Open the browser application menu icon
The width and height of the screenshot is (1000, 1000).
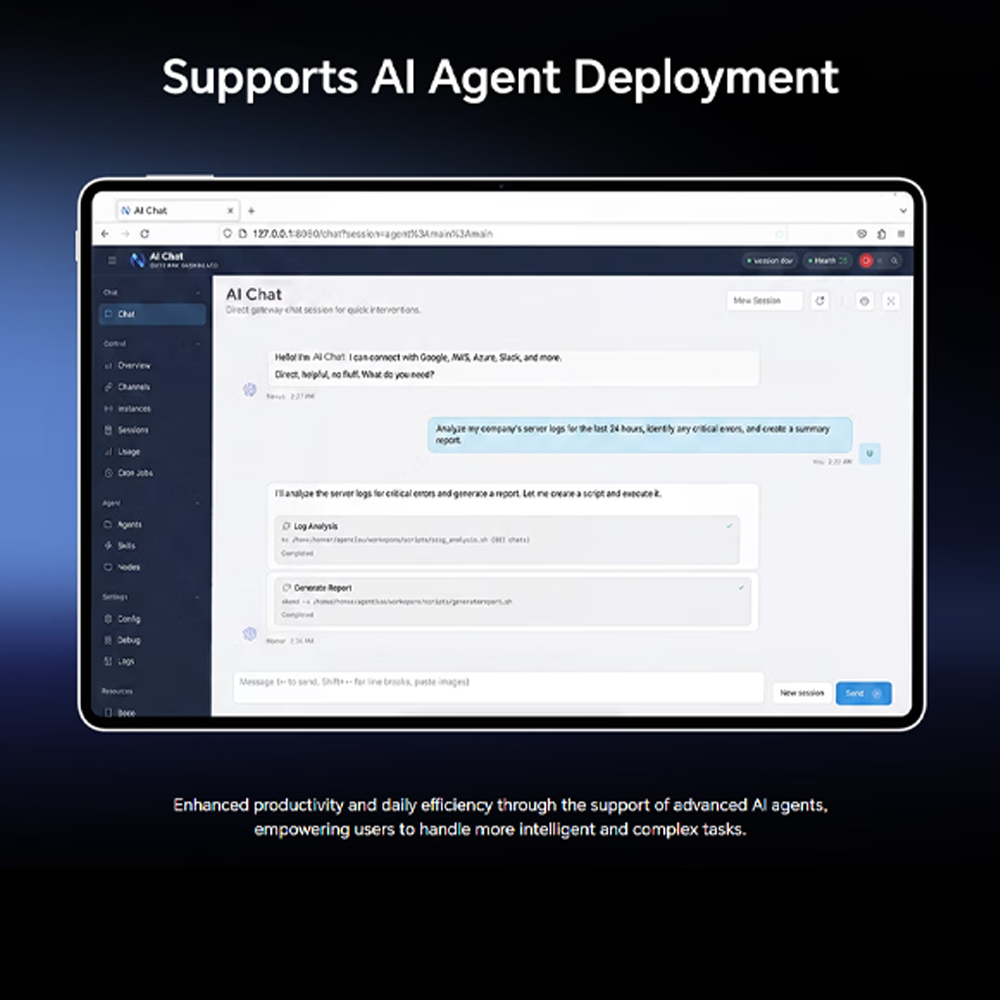(x=901, y=234)
